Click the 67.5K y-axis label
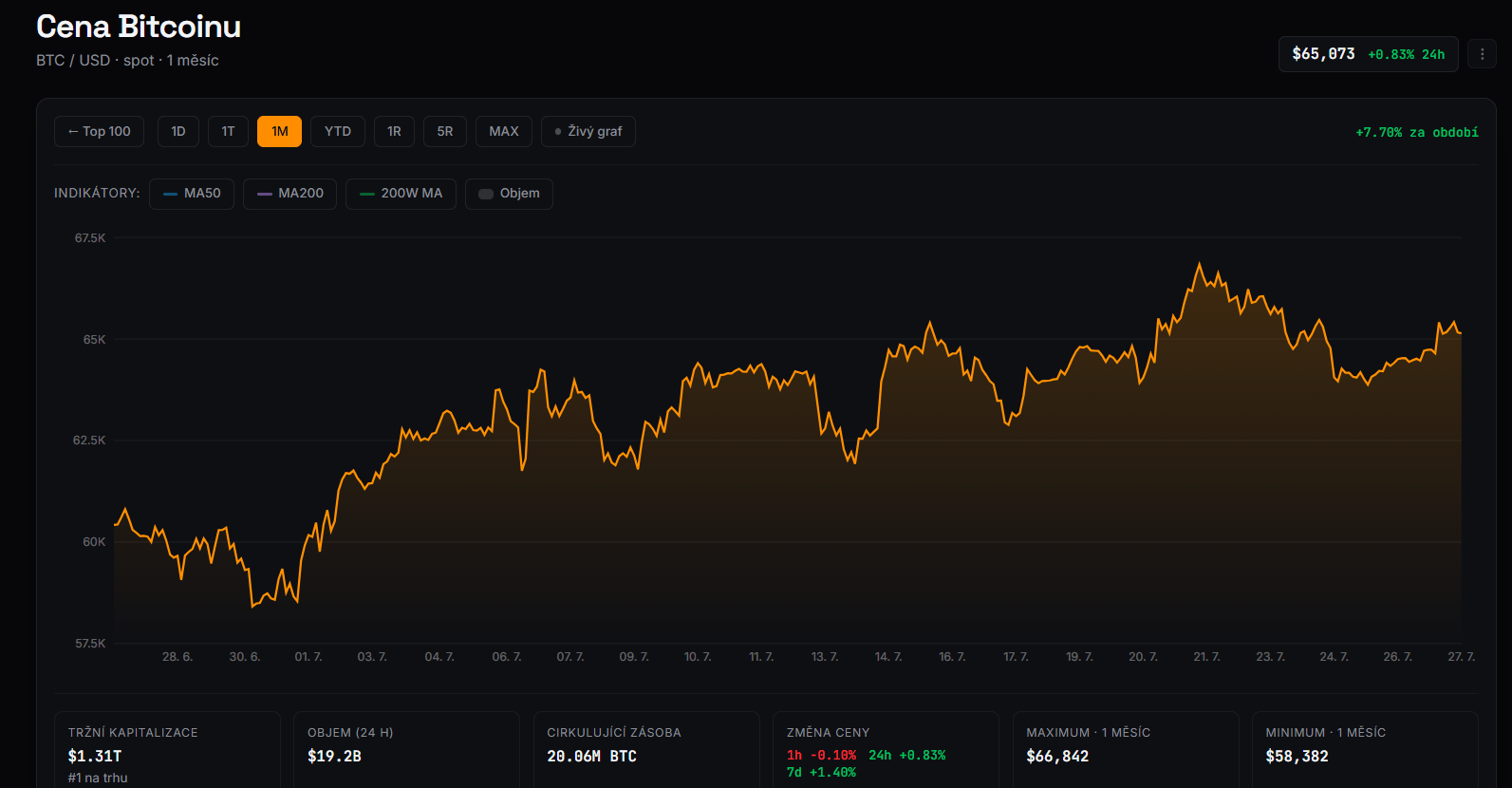 coord(90,238)
